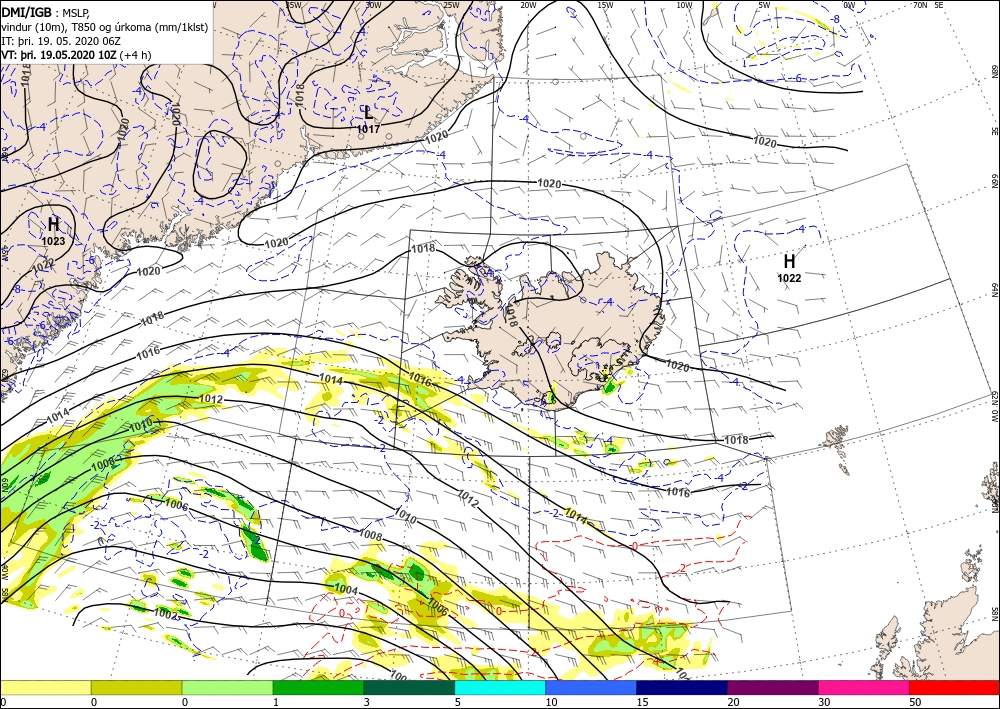The height and width of the screenshot is (709, 1000).
Task: Click the legend value '1'
Action: pos(276,702)
